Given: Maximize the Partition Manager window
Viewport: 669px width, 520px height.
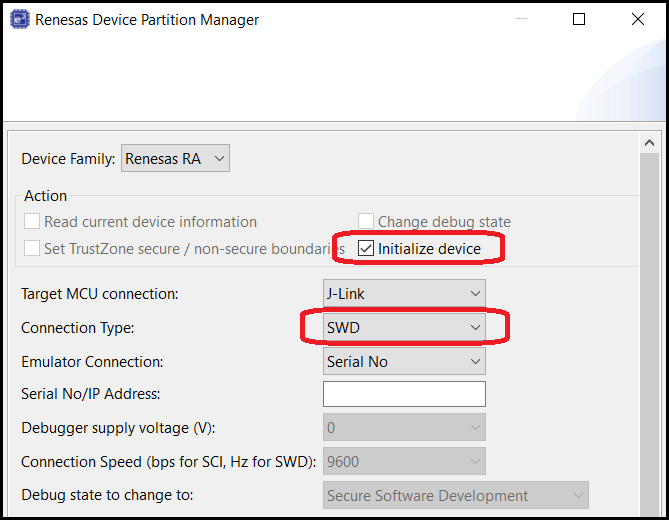Looking at the screenshot, I should click(x=579, y=19).
